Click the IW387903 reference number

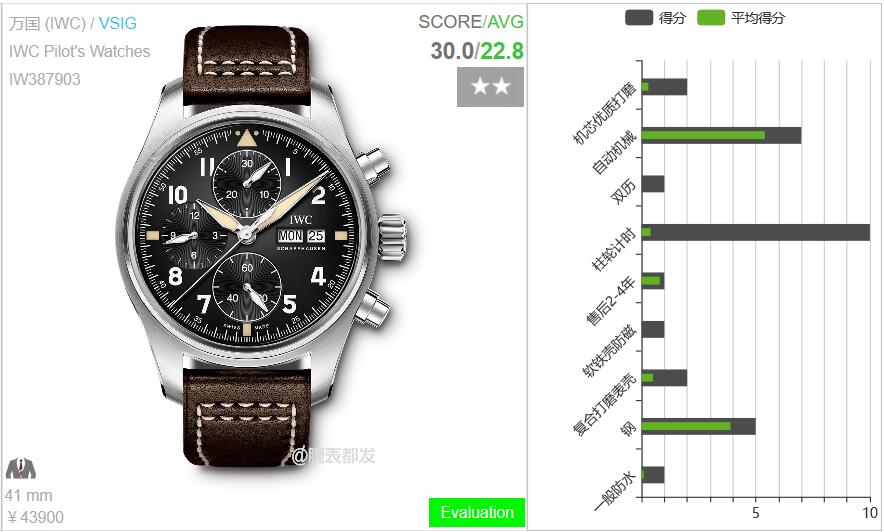(45, 79)
